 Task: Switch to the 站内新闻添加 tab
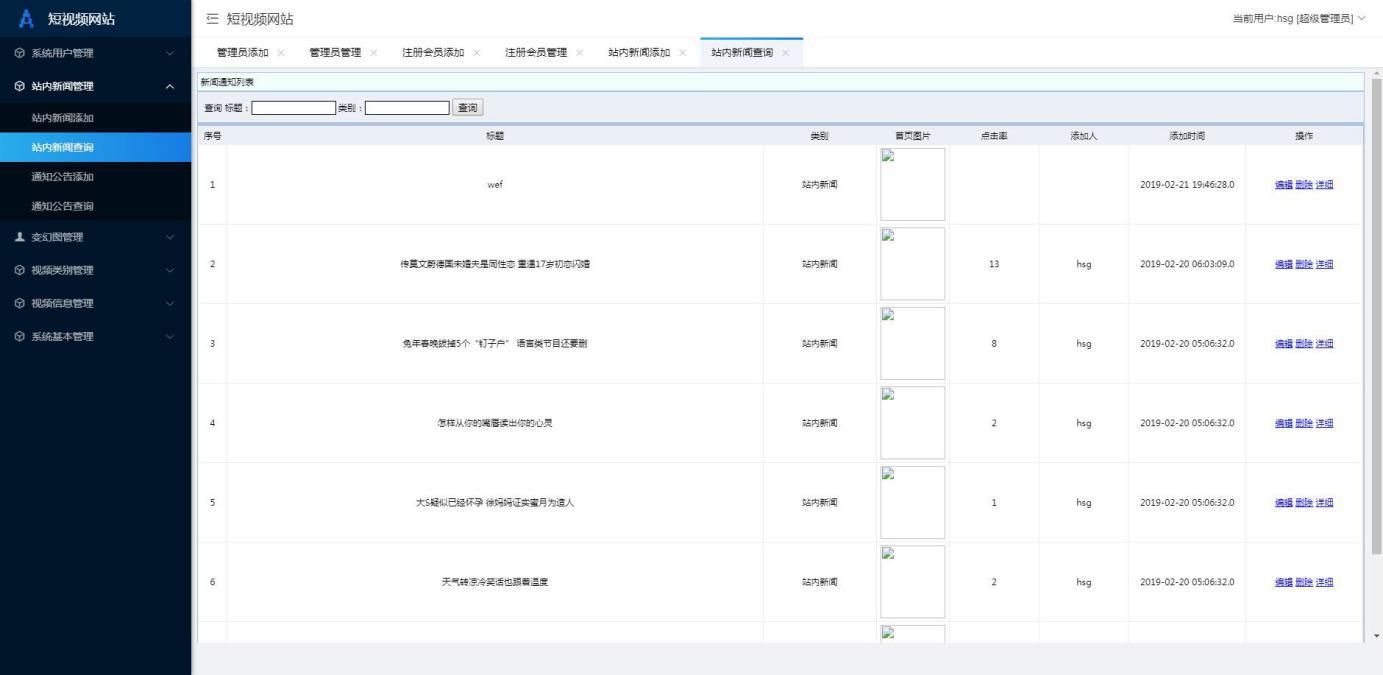pos(639,53)
